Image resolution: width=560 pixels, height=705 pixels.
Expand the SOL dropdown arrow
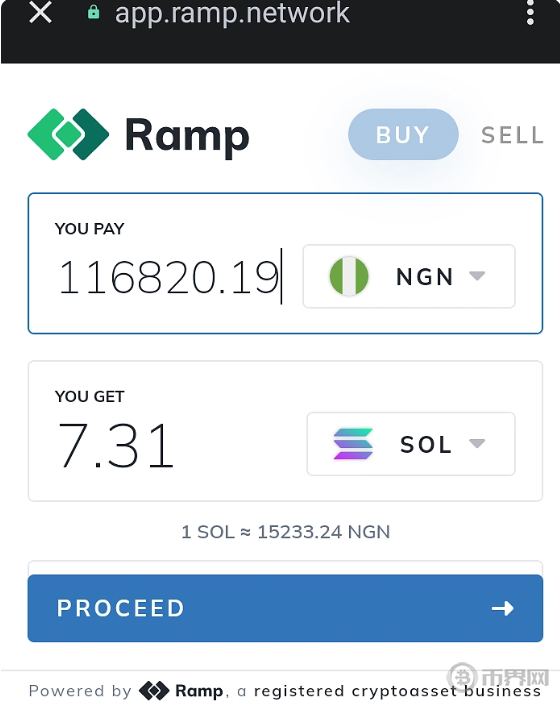[x=477, y=443]
